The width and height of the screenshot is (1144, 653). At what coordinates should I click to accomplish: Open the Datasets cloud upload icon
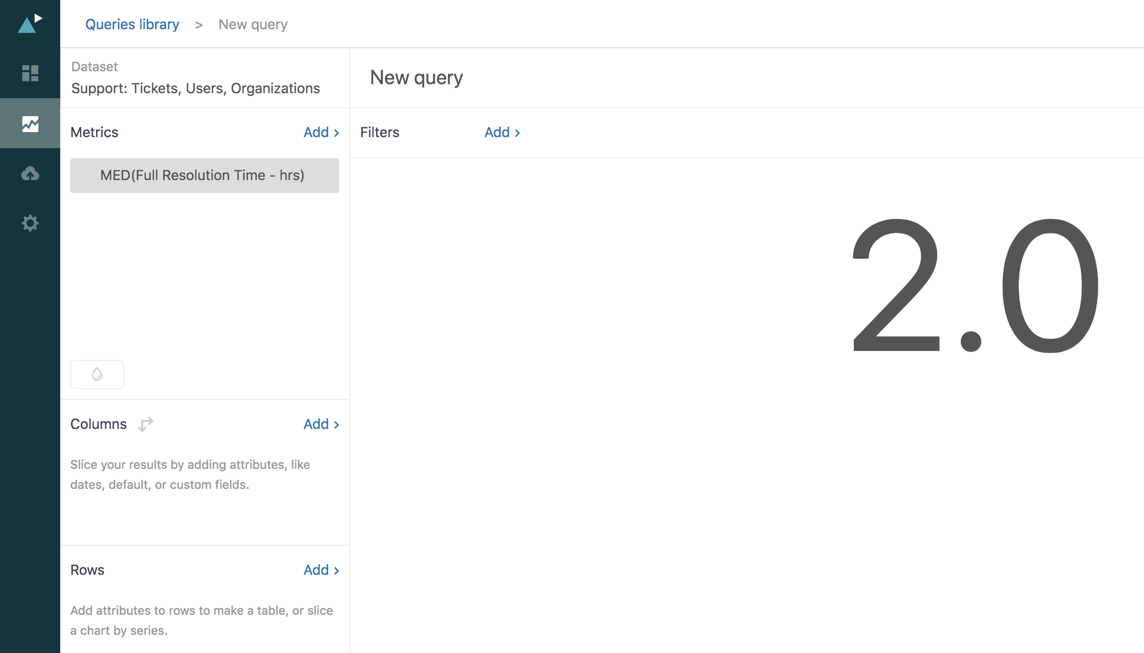tap(30, 173)
